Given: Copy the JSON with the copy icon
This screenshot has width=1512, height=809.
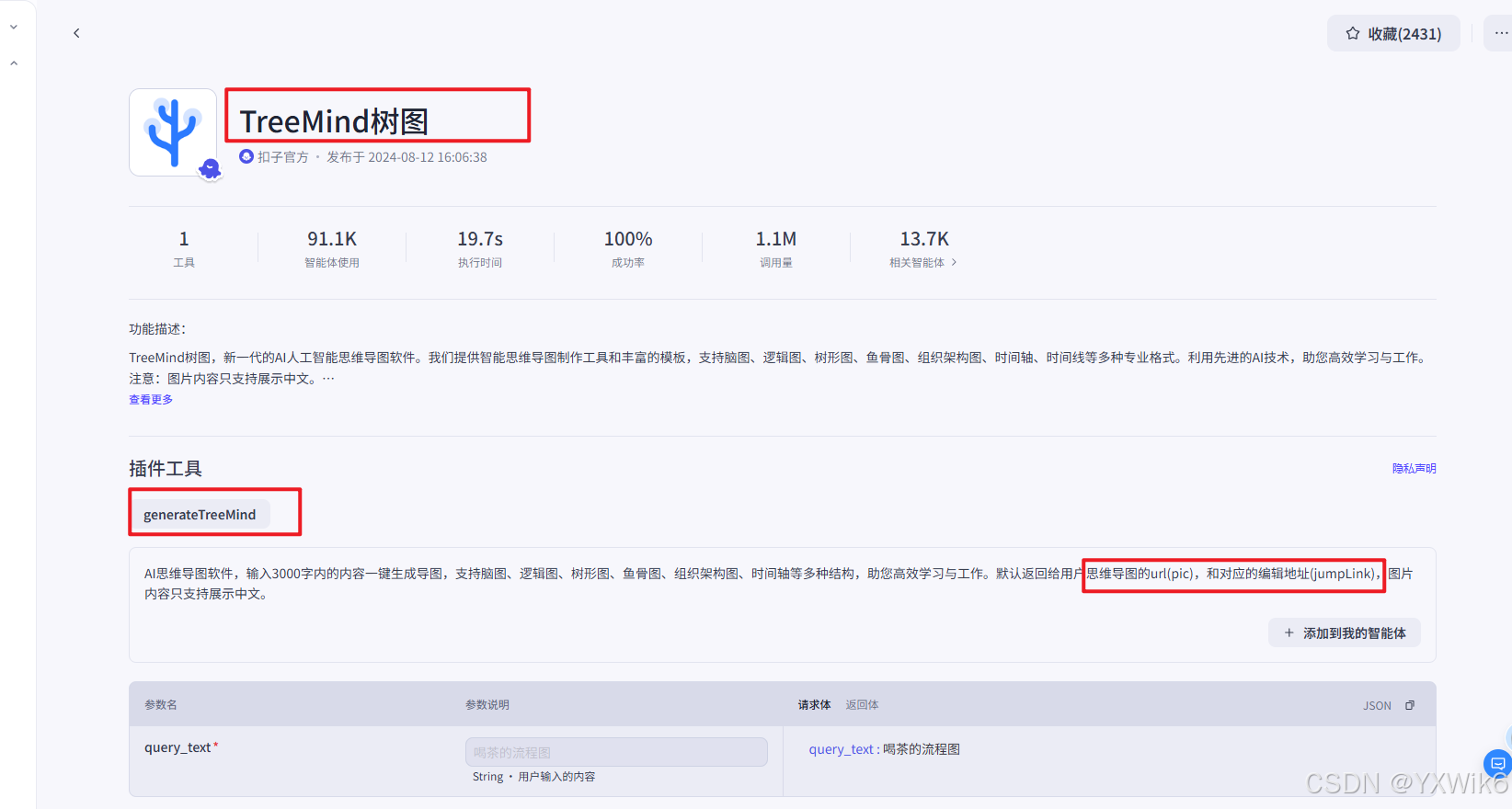Looking at the screenshot, I should click(1410, 705).
